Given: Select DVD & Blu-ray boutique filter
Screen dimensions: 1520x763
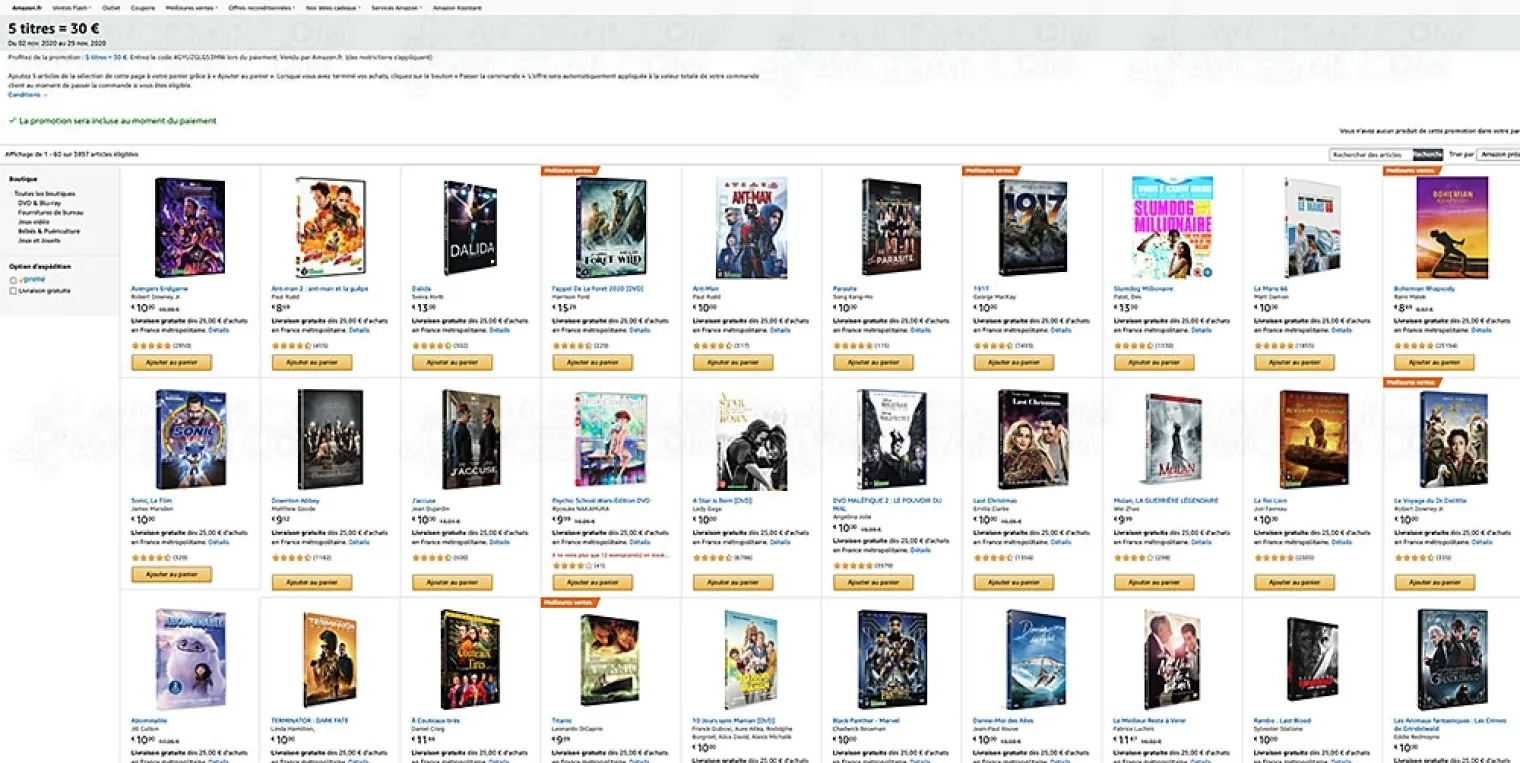Looking at the screenshot, I should coord(37,203).
